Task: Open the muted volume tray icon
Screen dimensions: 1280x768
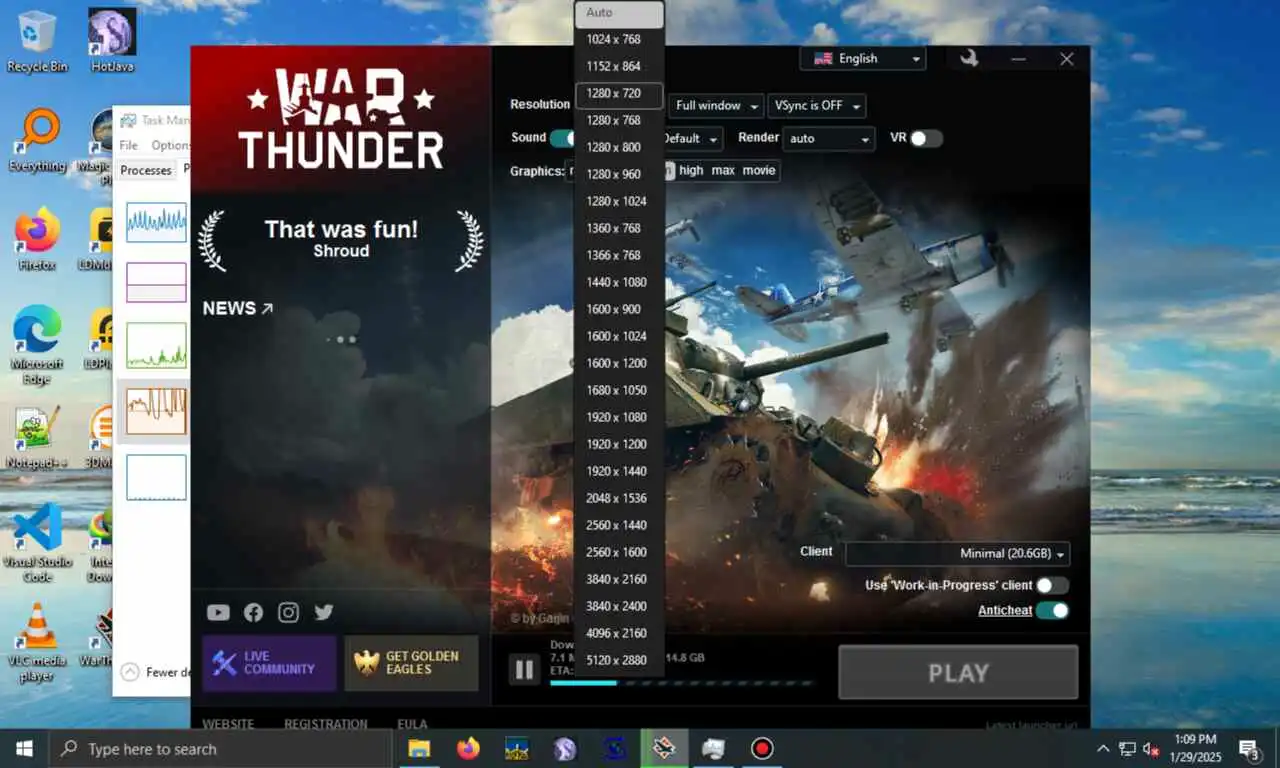Action: [x=1151, y=748]
